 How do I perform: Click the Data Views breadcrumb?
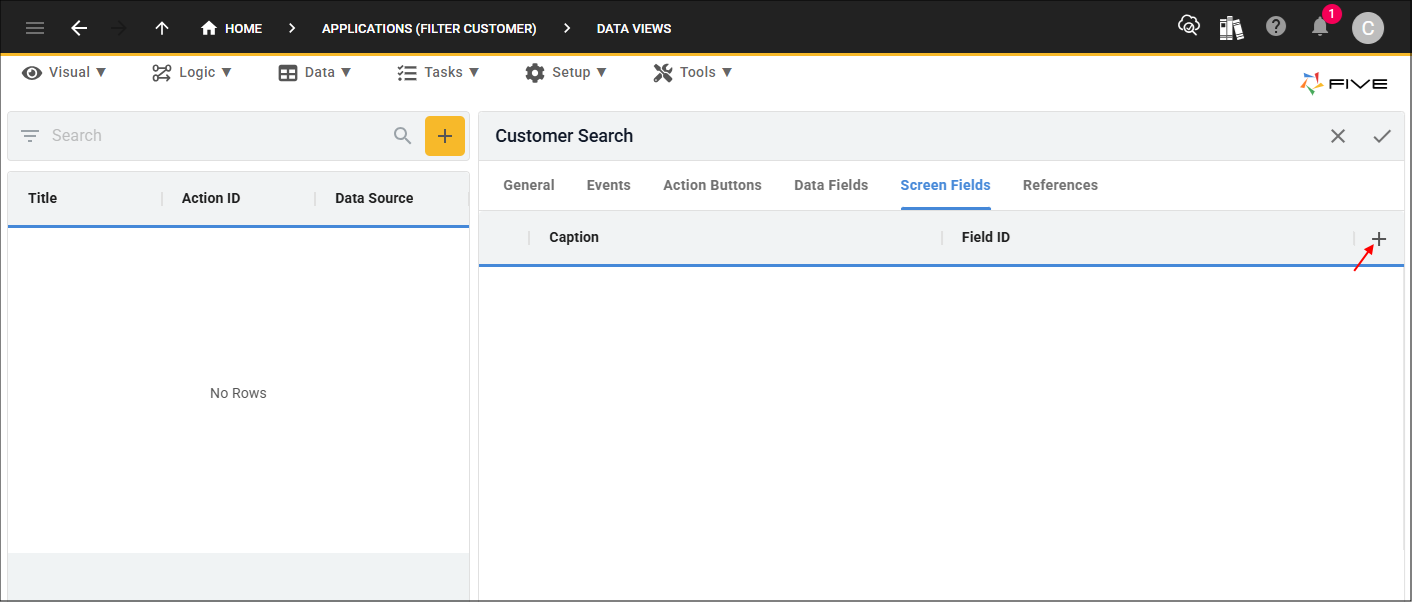click(634, 28)
